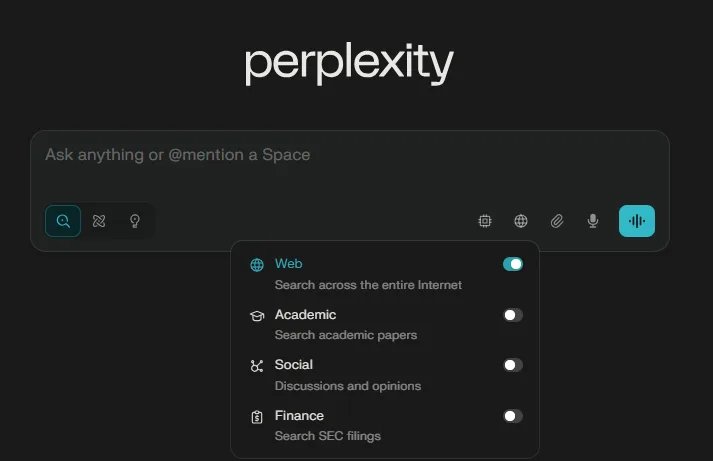Viewport: 713px width, 461px height.
Task: Switch to the Research mode icon
Action: pyautogui.click(x=99, y=221)
